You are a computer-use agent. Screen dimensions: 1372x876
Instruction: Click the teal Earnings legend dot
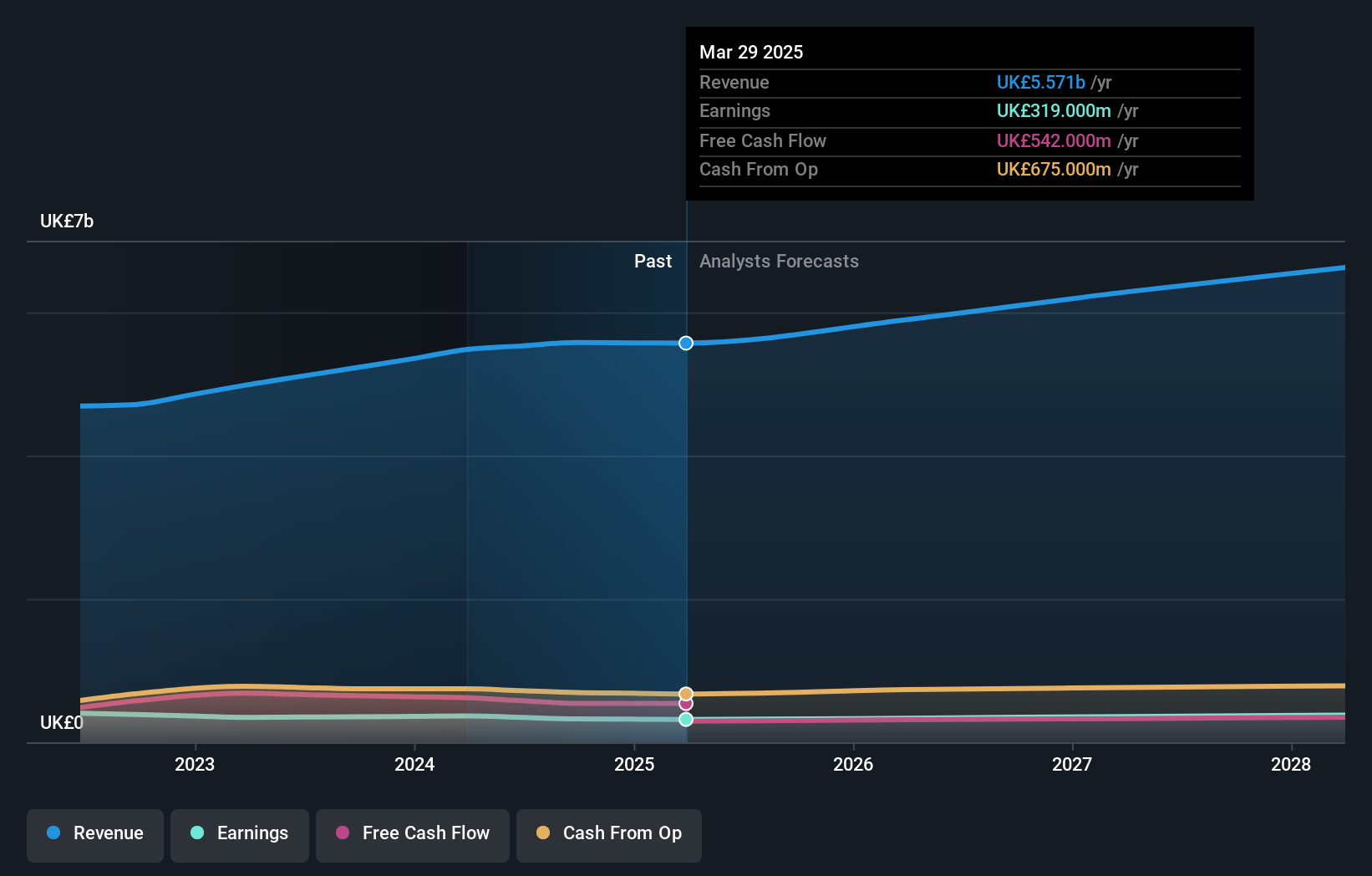click(196, 833)
